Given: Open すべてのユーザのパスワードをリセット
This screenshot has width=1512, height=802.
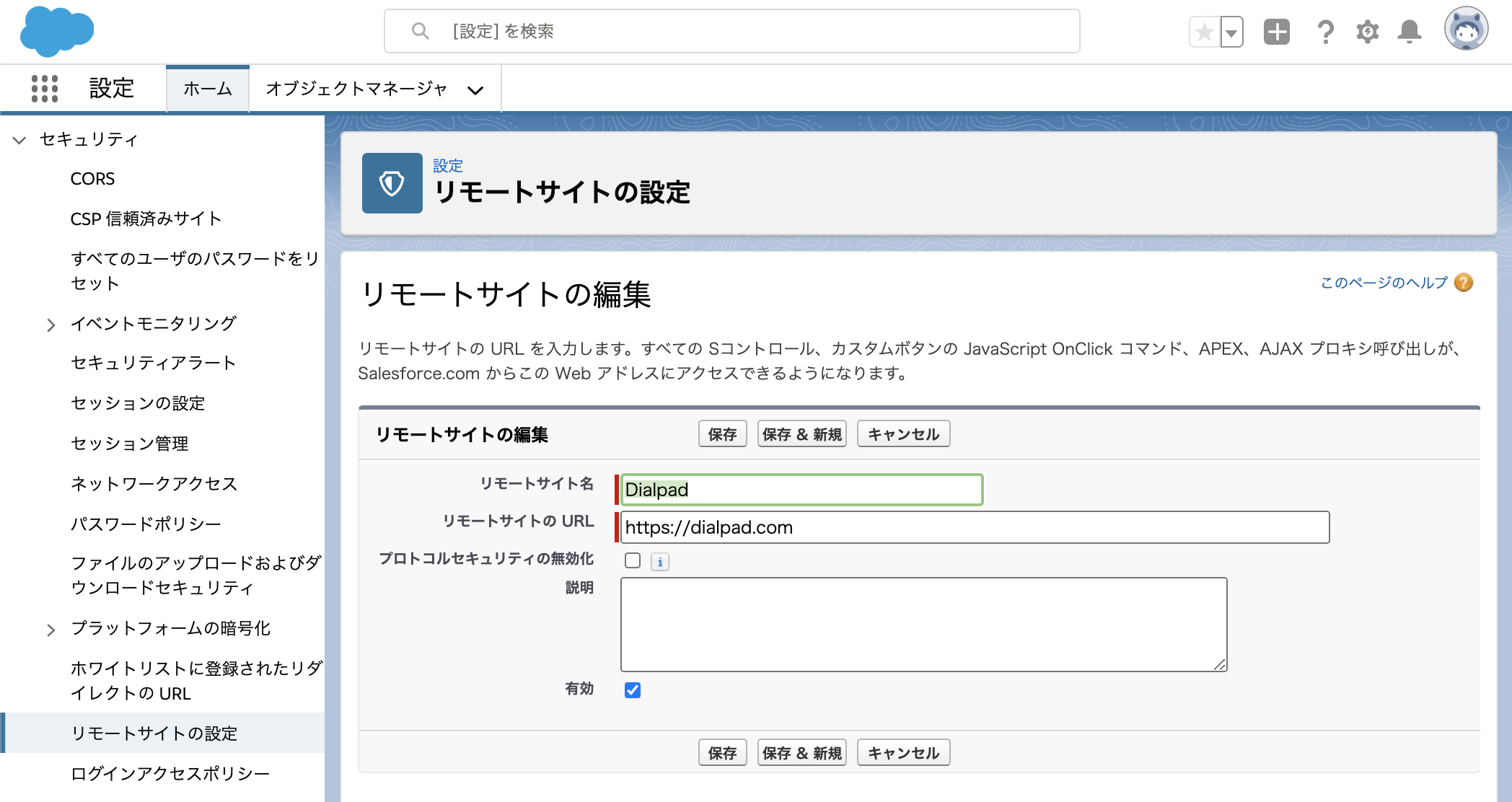Looking at the screenshot, I should click(x=195, y=270).
